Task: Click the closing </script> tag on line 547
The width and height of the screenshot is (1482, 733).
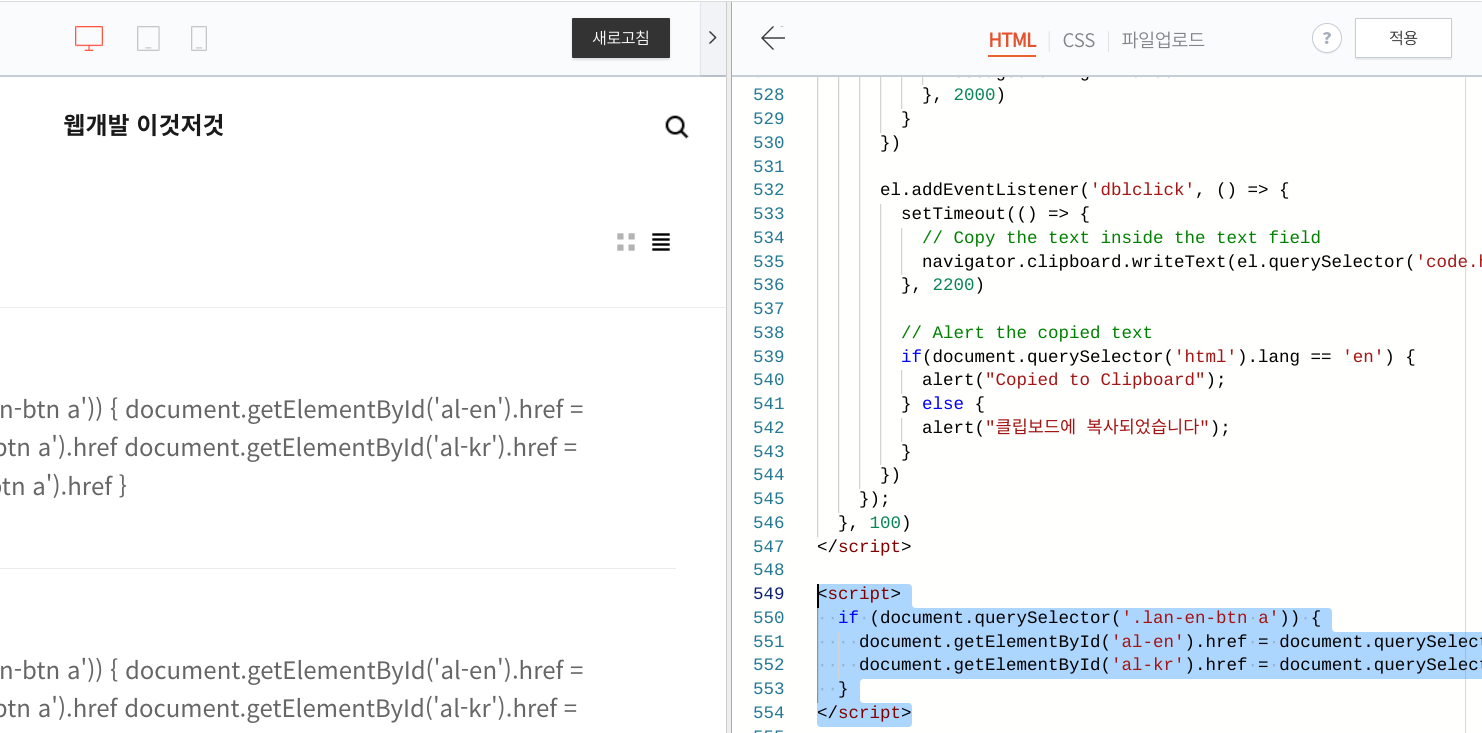Action: (x=864, y=547)
